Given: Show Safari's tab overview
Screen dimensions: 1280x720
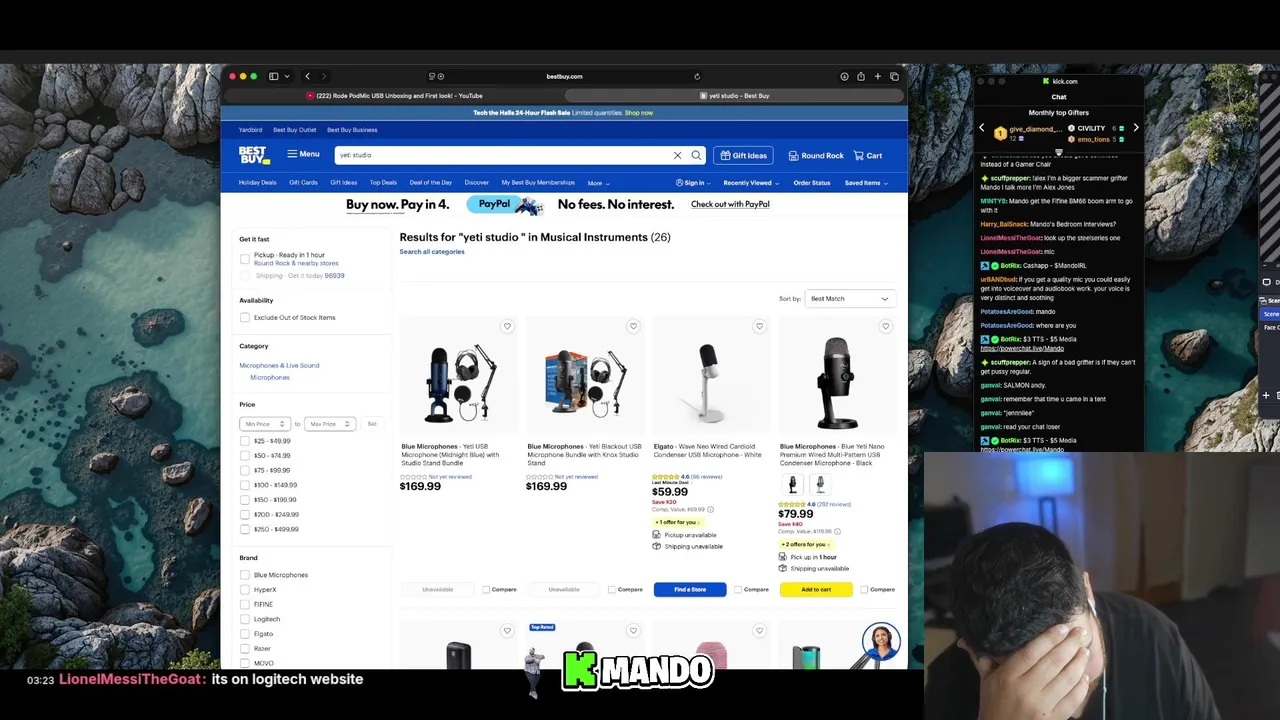Looking at the screenshot, I should pyautogui.click(x=894, y=76).
